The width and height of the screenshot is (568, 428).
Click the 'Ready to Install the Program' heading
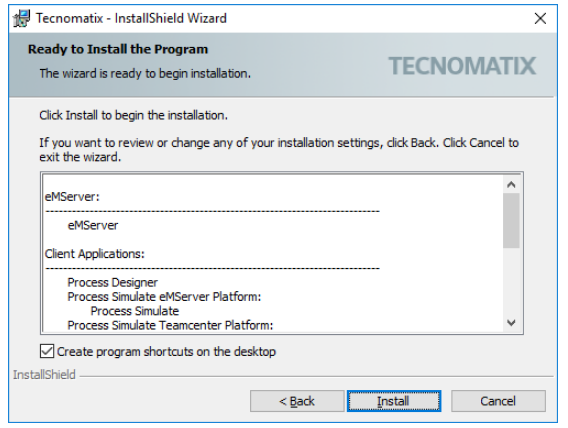pyautogui.click(x=118, y=49)
